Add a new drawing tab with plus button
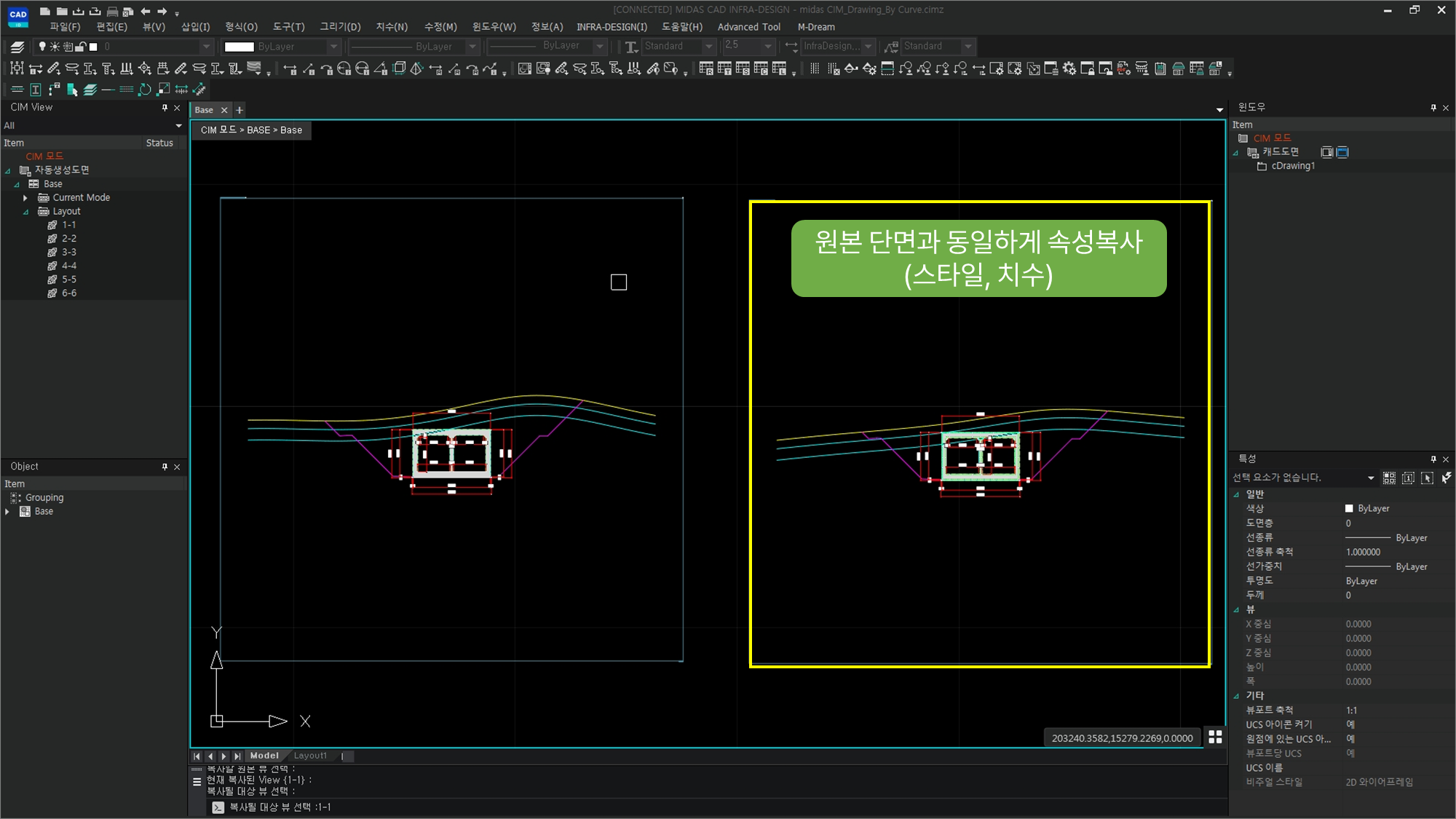This screenshot has height=819, width=1456. click(x=240, y=110)
